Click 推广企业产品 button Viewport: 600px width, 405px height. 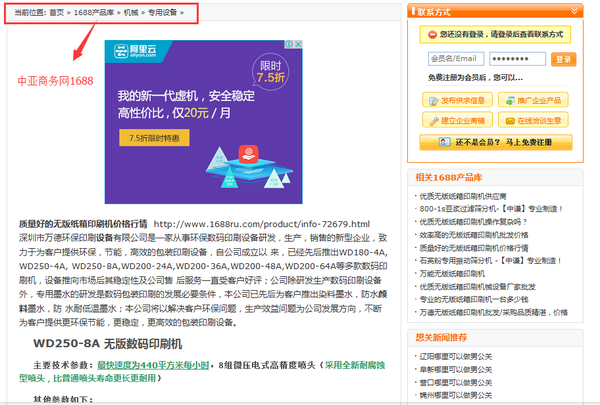(533, 100)
